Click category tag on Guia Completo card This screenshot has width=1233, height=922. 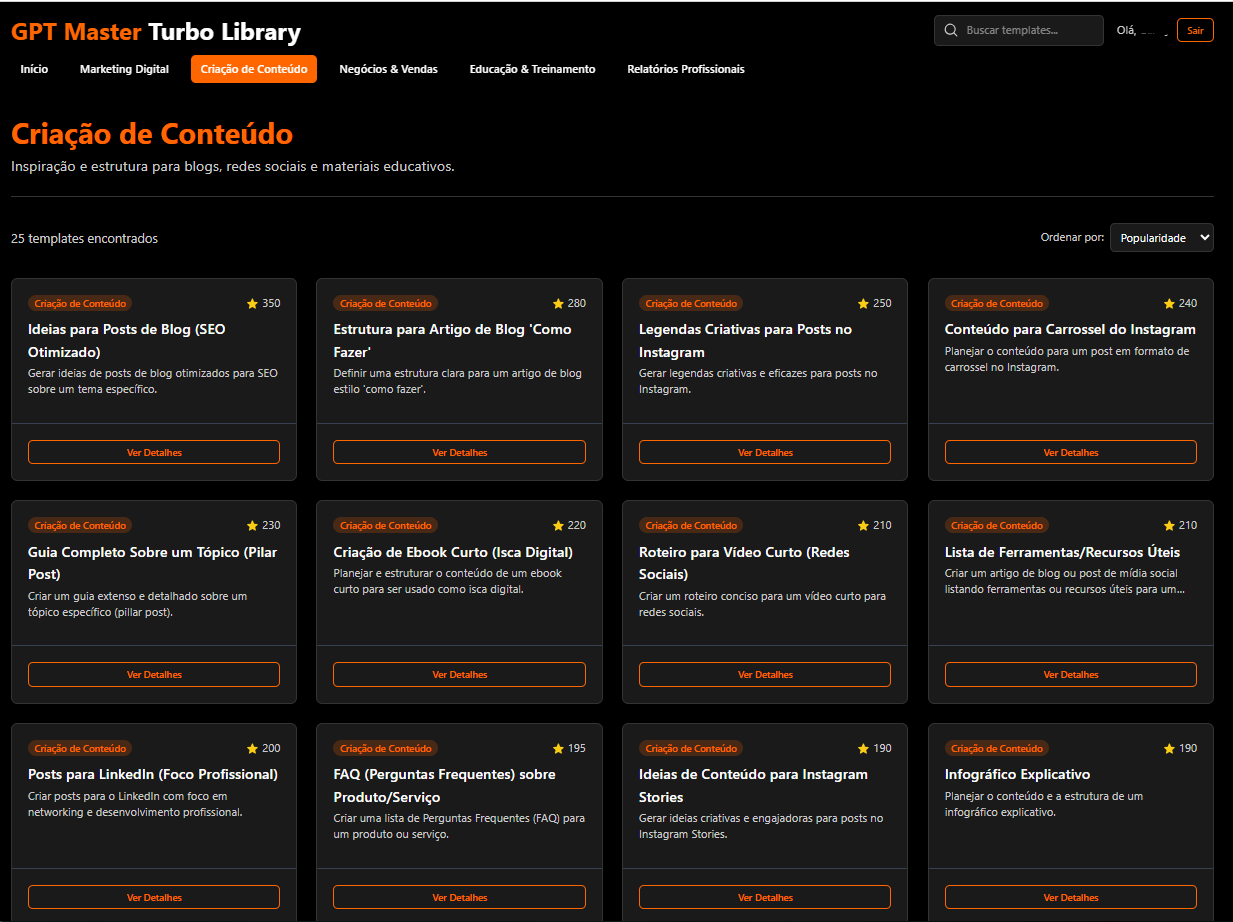(x=80, y=526)
